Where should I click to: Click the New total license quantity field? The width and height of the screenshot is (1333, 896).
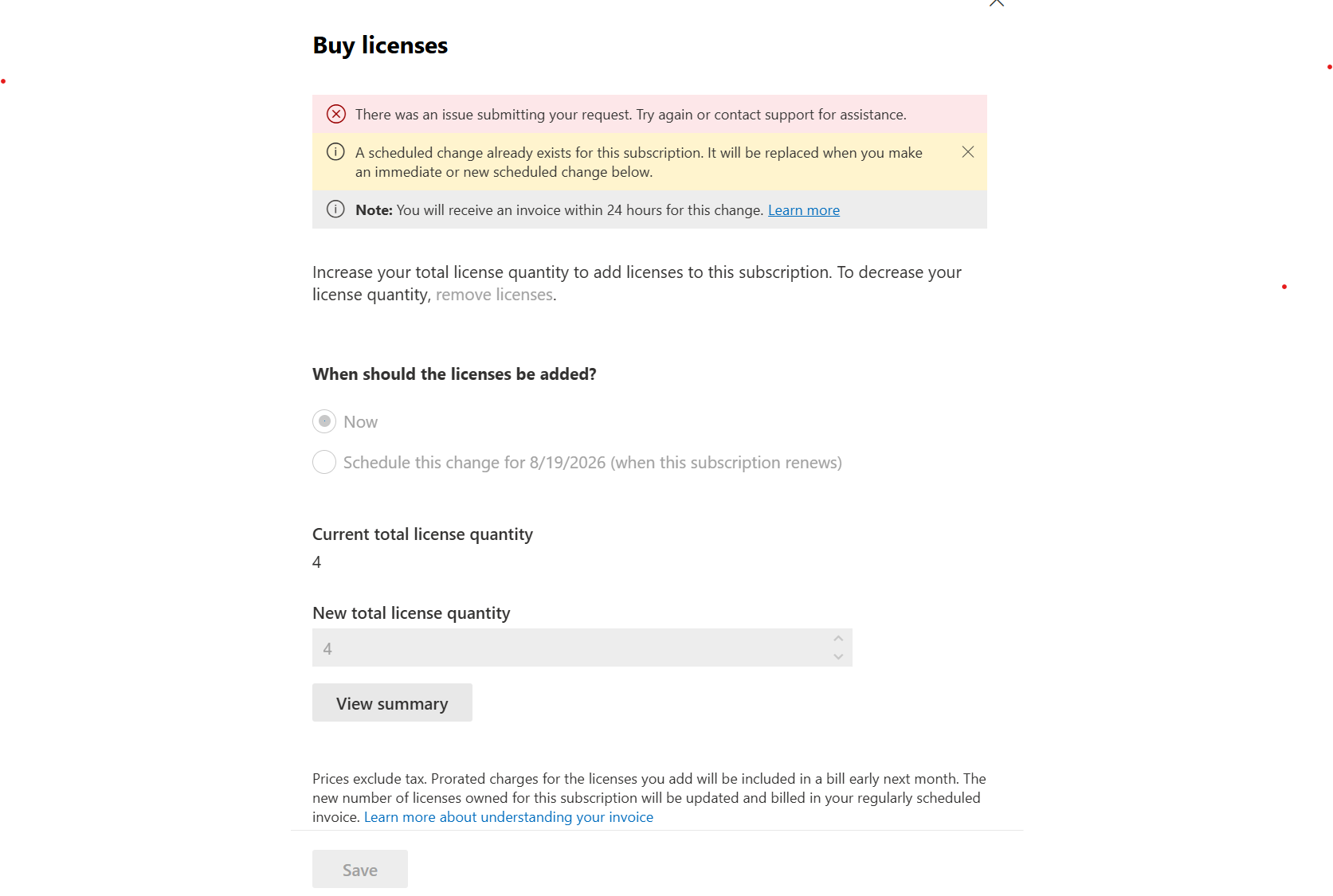click(x=570, y=648)
